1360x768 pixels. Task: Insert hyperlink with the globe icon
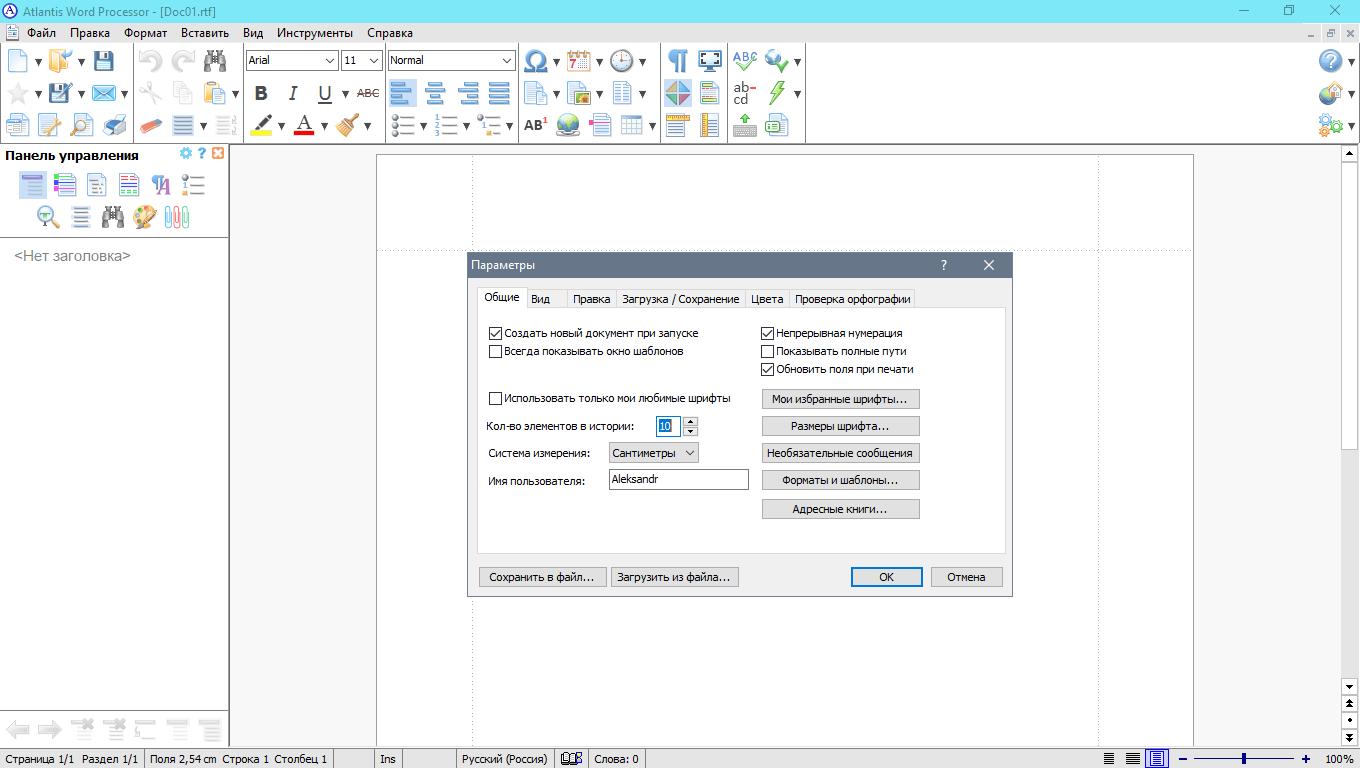coord(568,125)
